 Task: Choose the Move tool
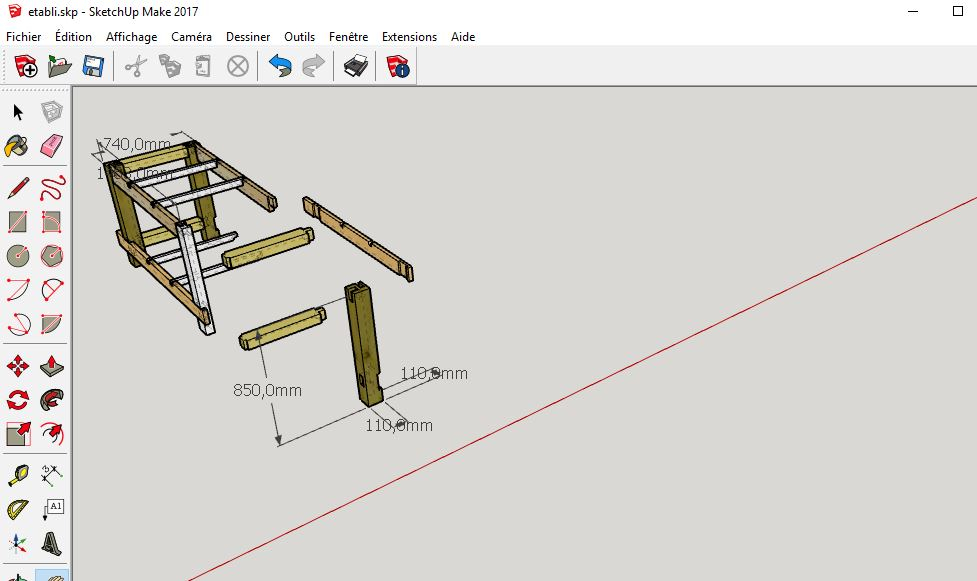click(x=18, y=366)
